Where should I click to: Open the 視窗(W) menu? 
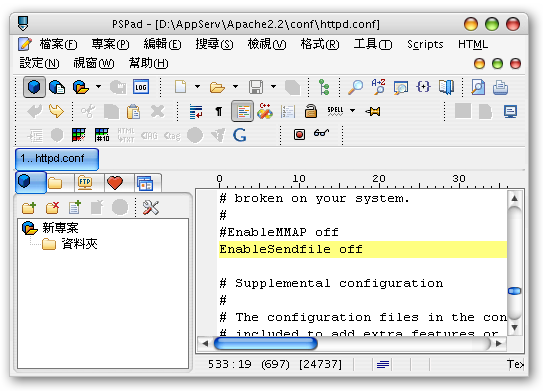94,63
